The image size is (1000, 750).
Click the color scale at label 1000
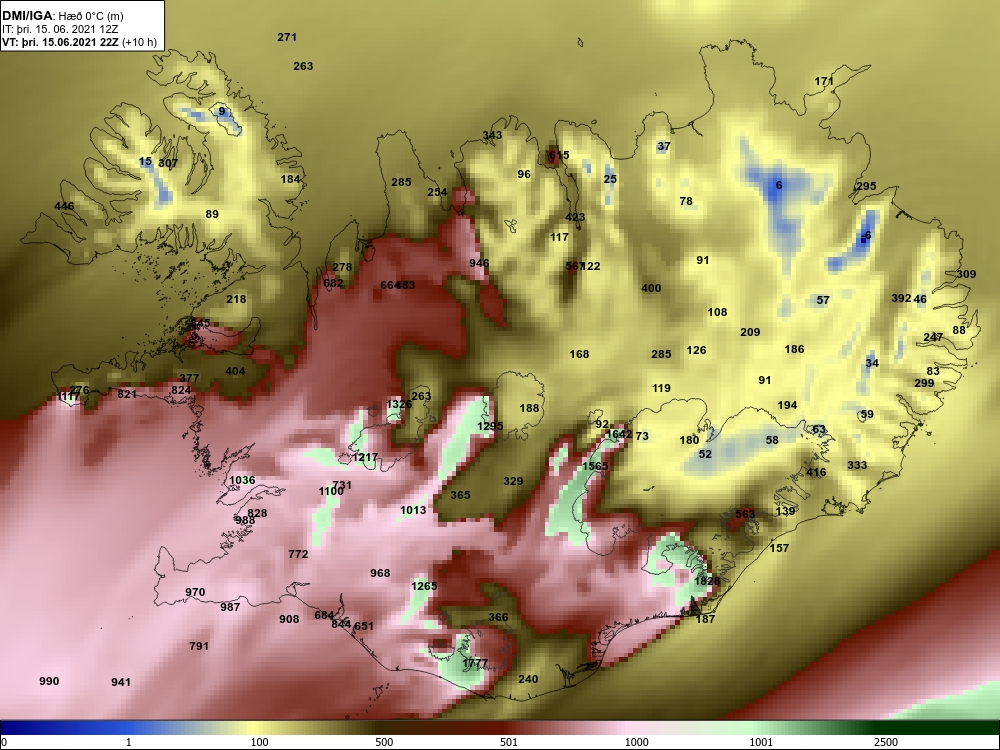click(637, 742)
